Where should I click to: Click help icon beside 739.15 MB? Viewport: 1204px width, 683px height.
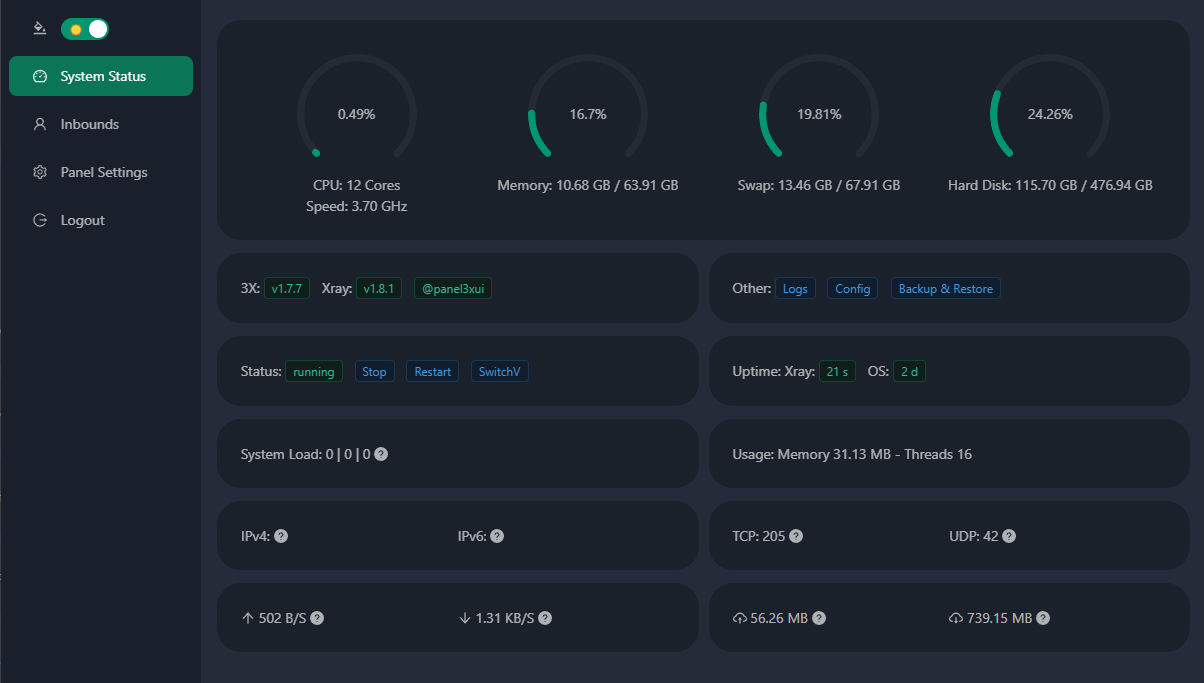tap(1043, 618)
